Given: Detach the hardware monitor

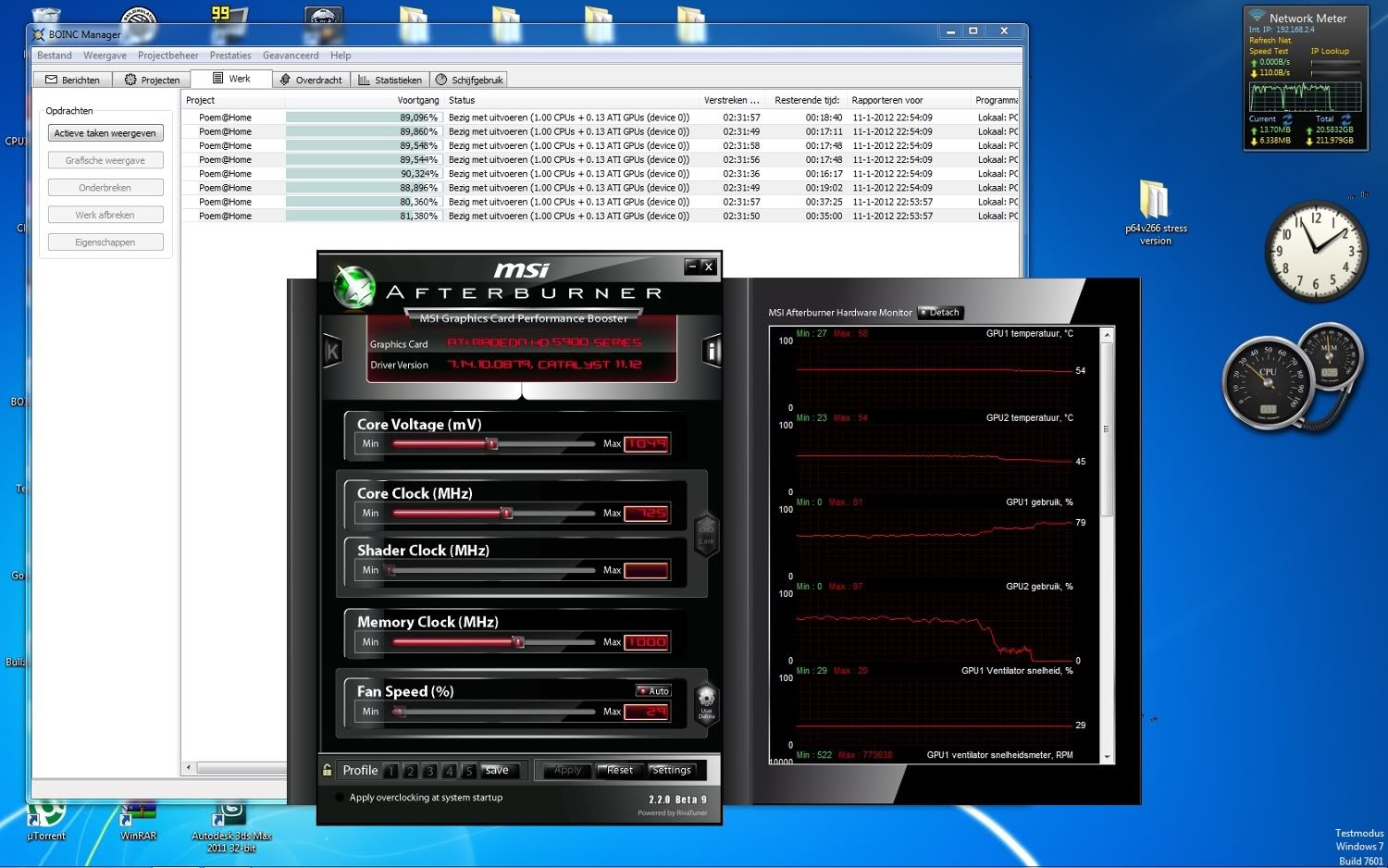Looking at the screenshot, I should tap(940, 313).
